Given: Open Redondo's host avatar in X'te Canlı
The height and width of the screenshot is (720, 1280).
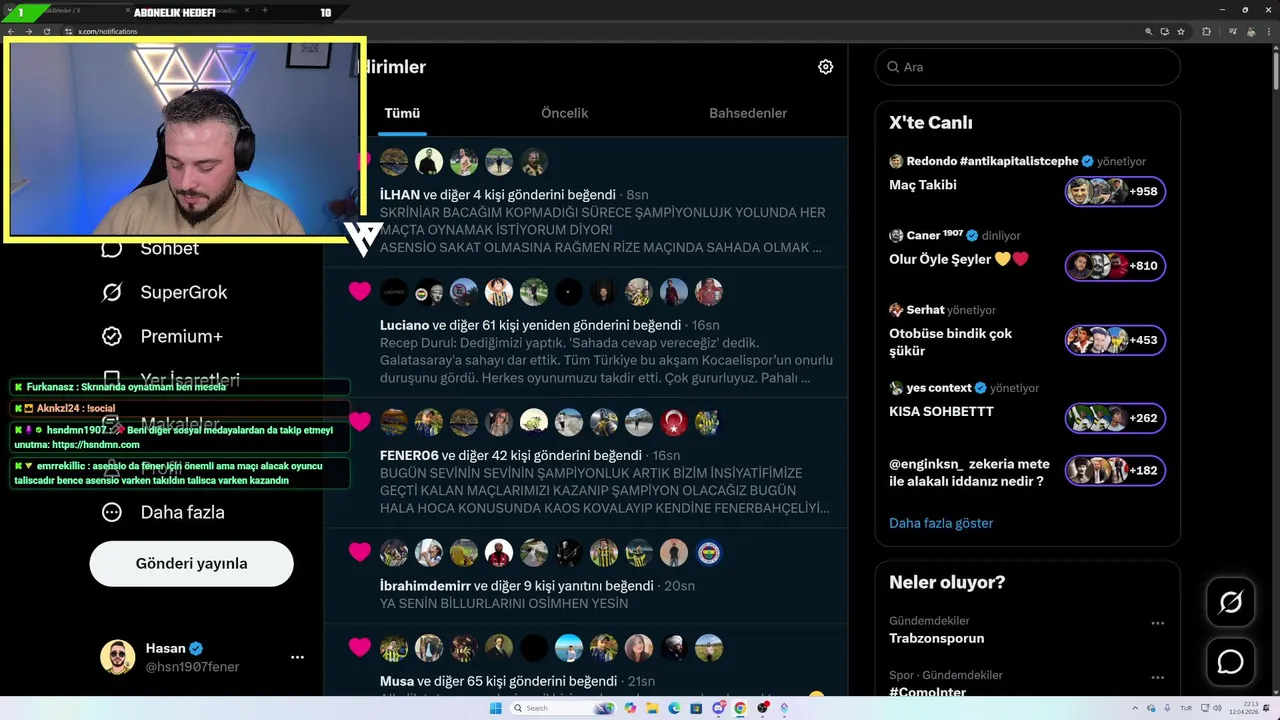Looking at the screenshot, I should (x=896, y=161).
